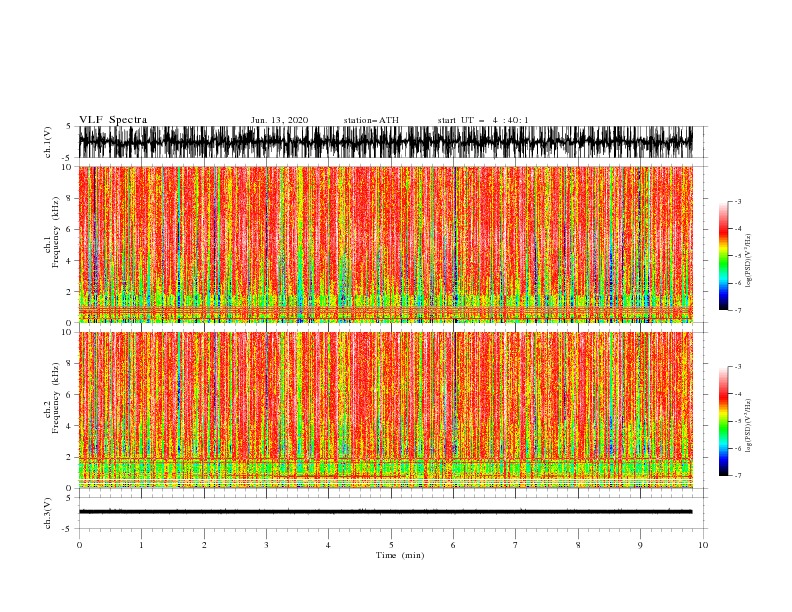The width and height of the screenshot is (792, 612).
Task: Click time axis tick label '0'
Action: pos(79,545)
